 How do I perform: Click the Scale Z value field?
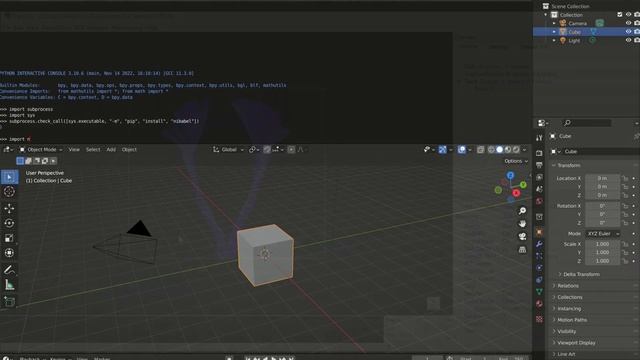pos(602,261)
